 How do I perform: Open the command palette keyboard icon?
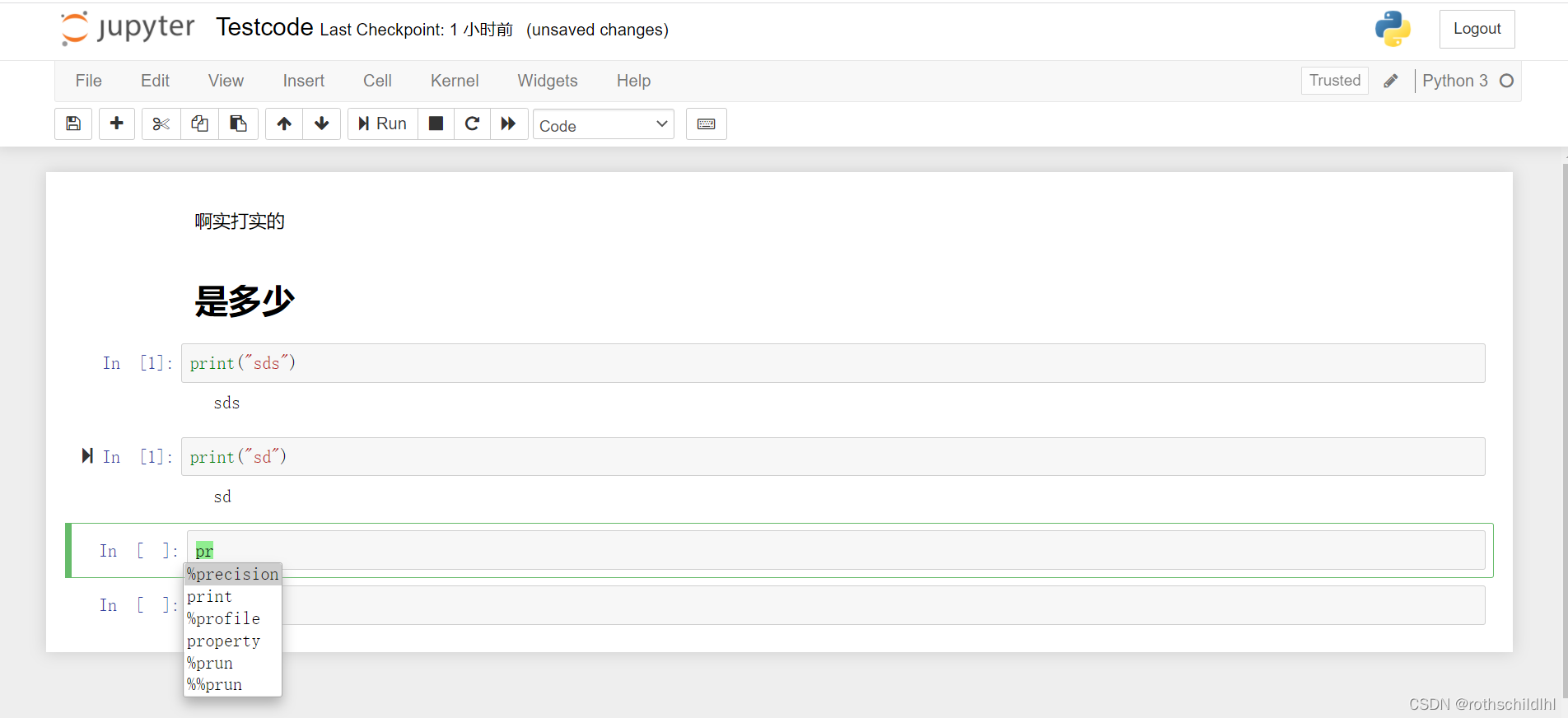click(707, 124)
